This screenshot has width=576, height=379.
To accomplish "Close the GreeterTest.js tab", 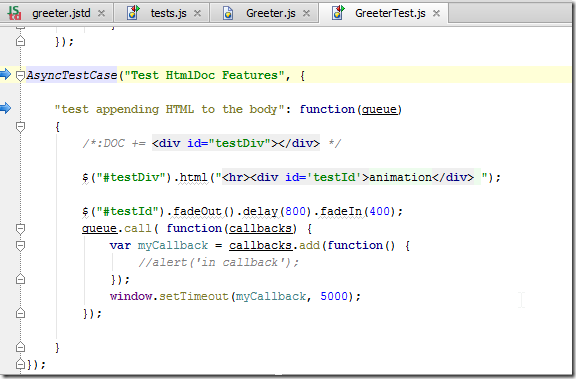I will coord(436,14).
